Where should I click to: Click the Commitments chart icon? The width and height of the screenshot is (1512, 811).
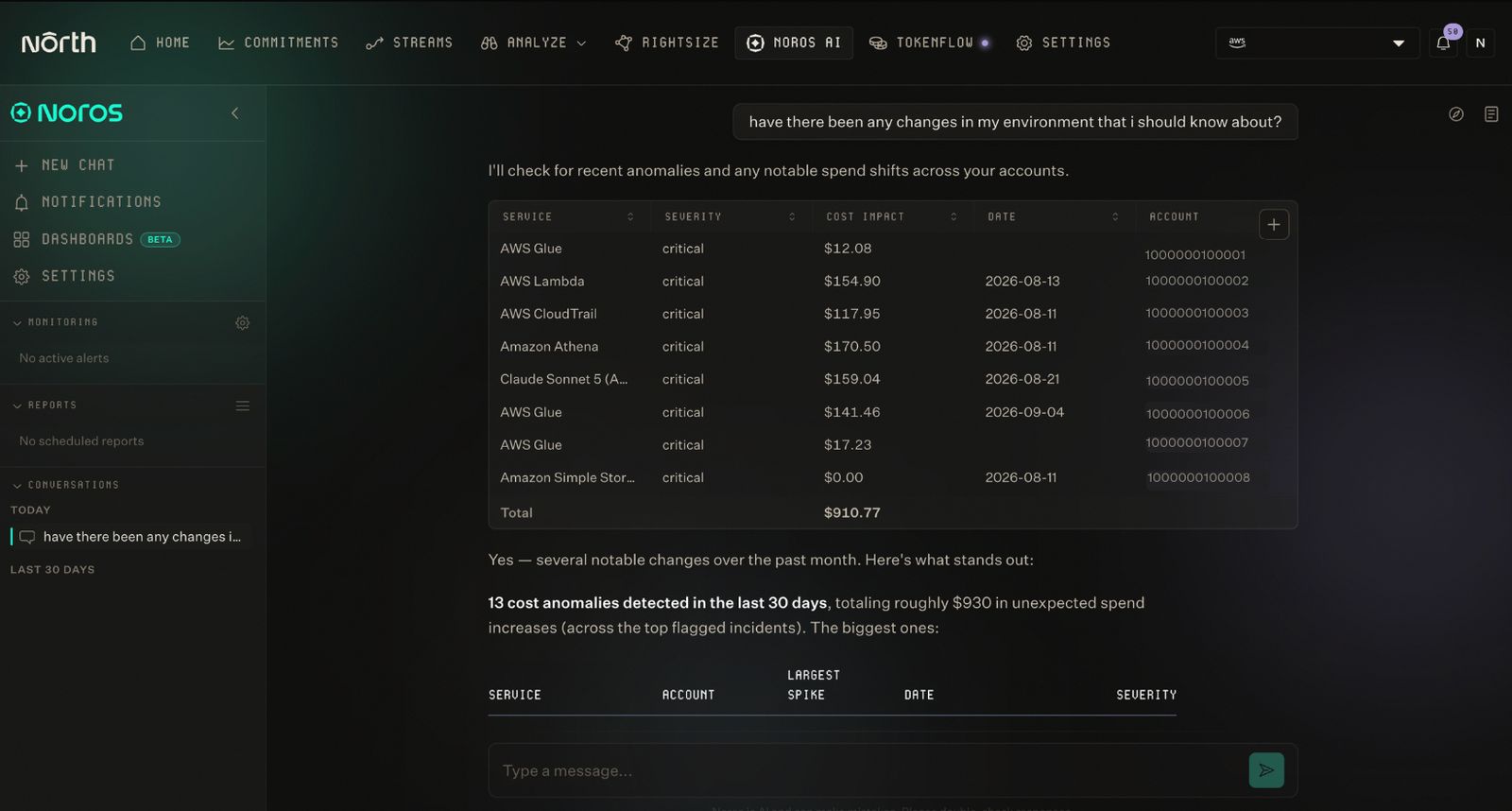(x=226, y=43)
